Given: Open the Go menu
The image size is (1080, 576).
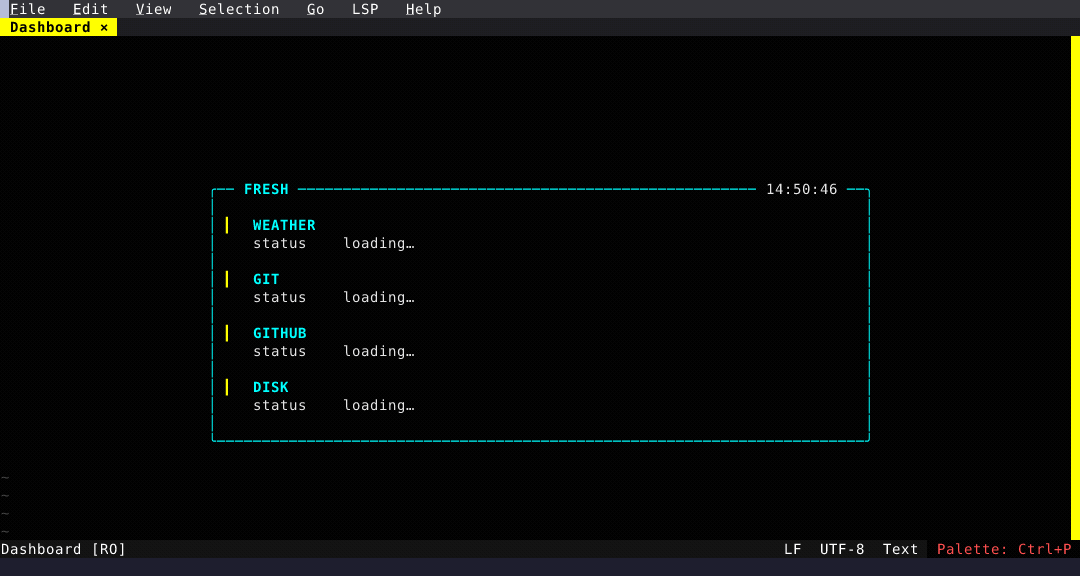Looking at the screenshot, I should [315, 9].
